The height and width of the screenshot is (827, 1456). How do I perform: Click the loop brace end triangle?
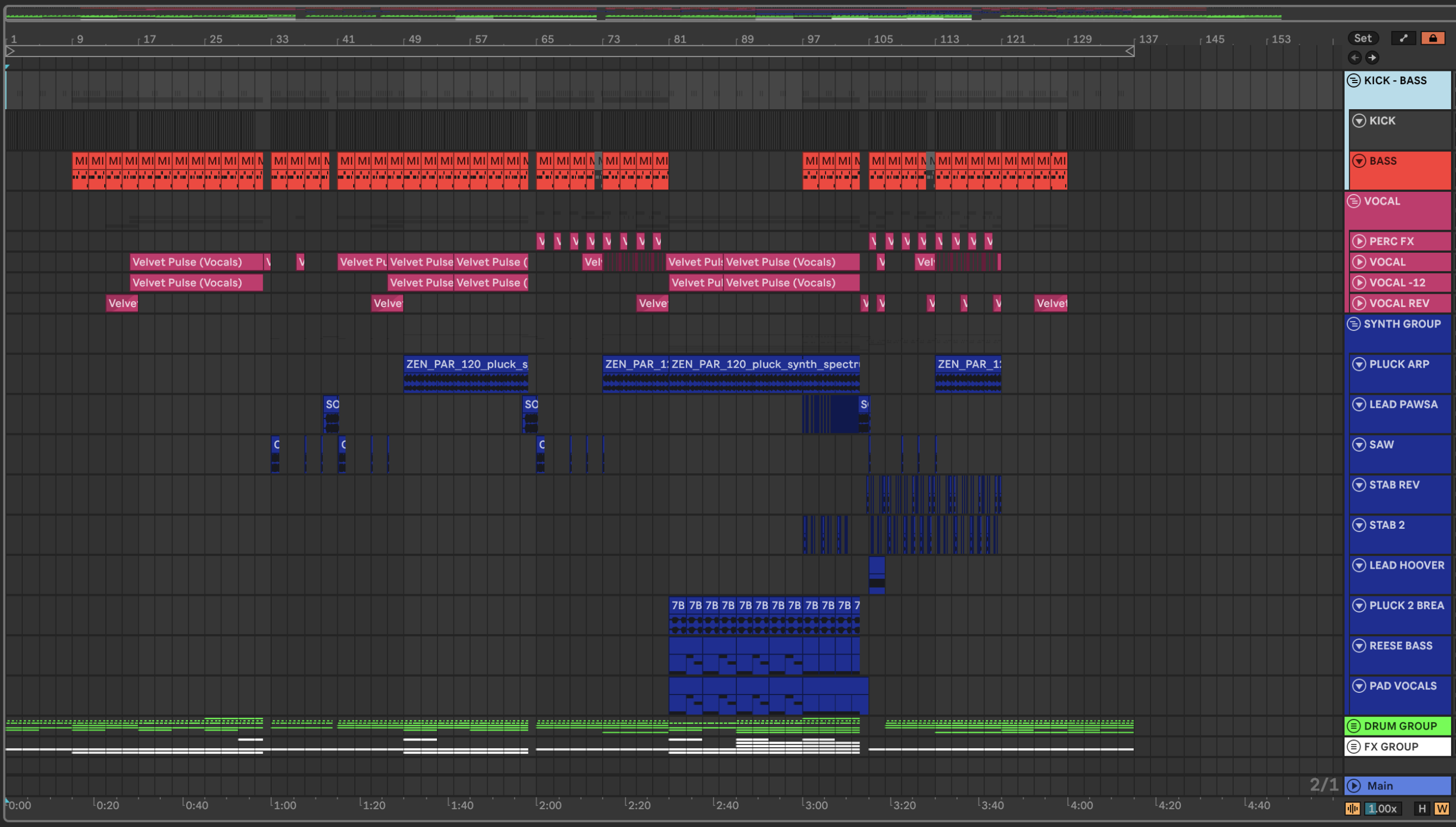pos(1129,51)
